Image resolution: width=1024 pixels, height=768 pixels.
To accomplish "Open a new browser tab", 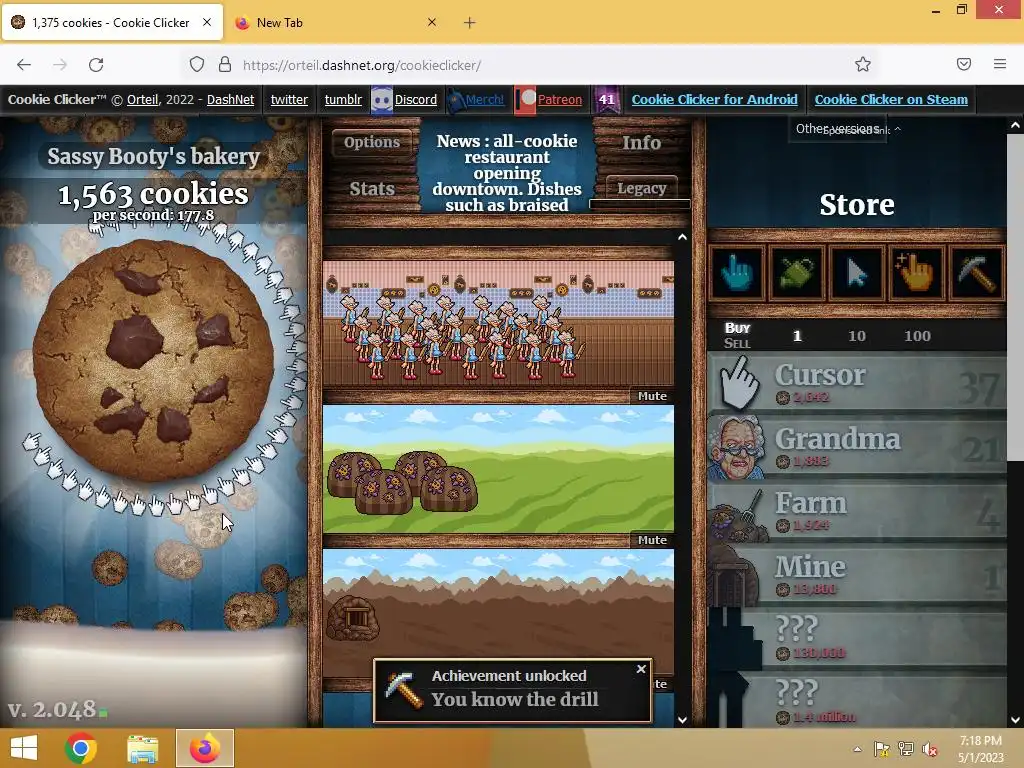I will pyautogui.click(x=470, y=23).
